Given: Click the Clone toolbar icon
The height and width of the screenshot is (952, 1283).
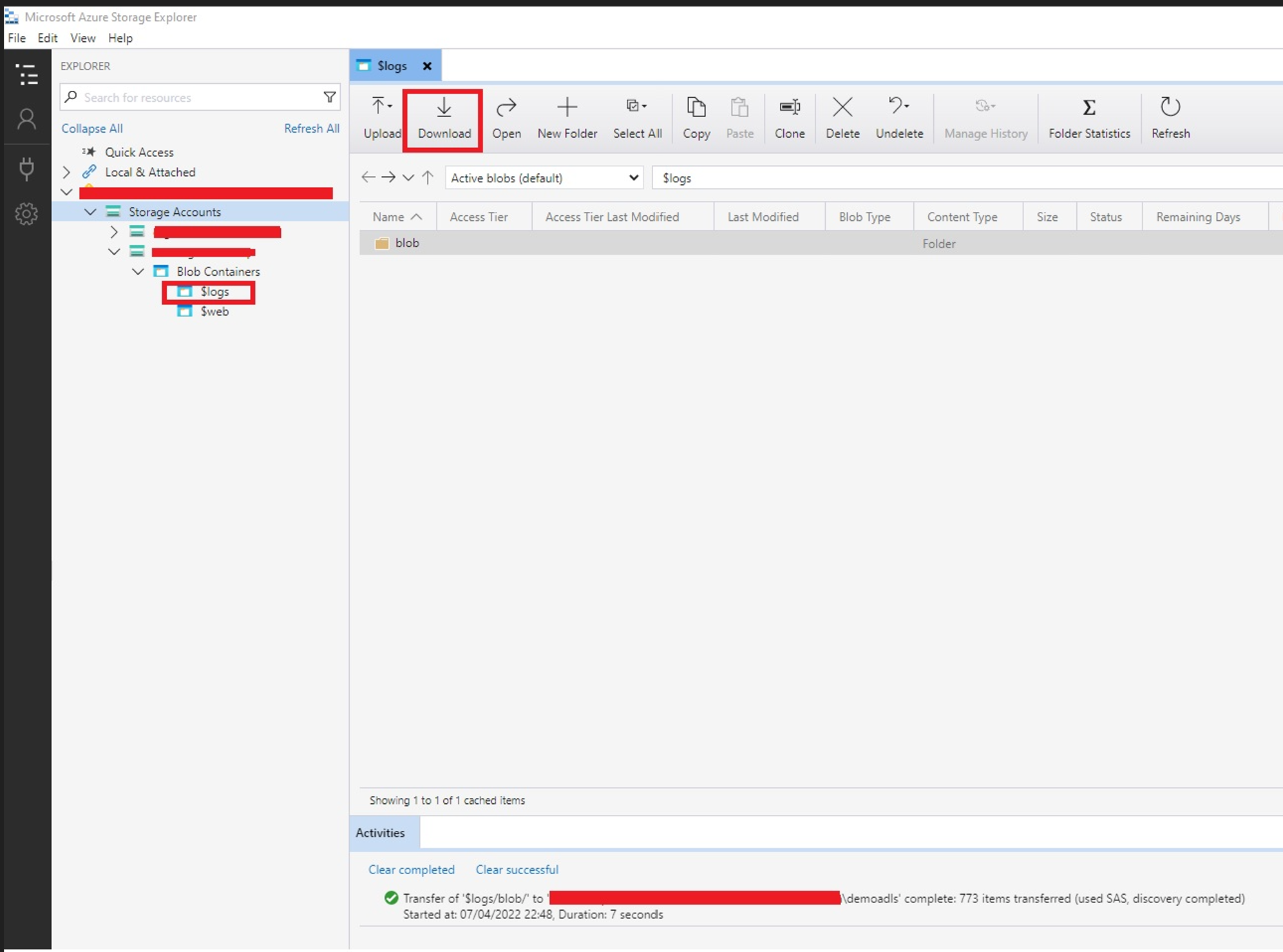Looking at the screenshot, I should click(x=789, y=108).
